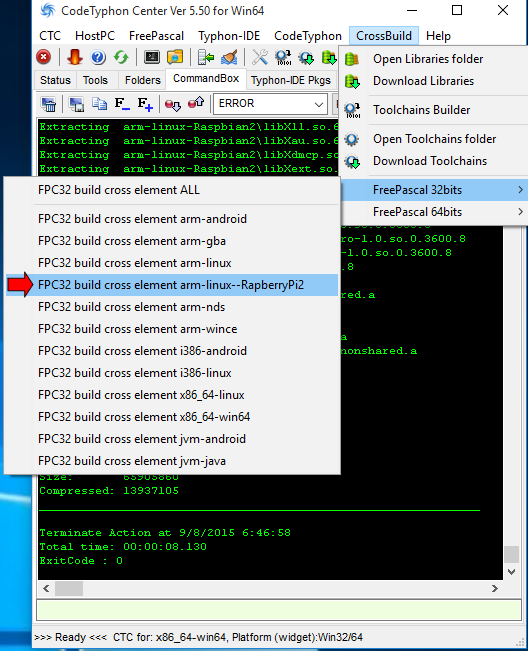Open the Typhon-IDE menu
The height and width of the screenshot is (651, 528).
pyautogui.click(x=229, y=36)
